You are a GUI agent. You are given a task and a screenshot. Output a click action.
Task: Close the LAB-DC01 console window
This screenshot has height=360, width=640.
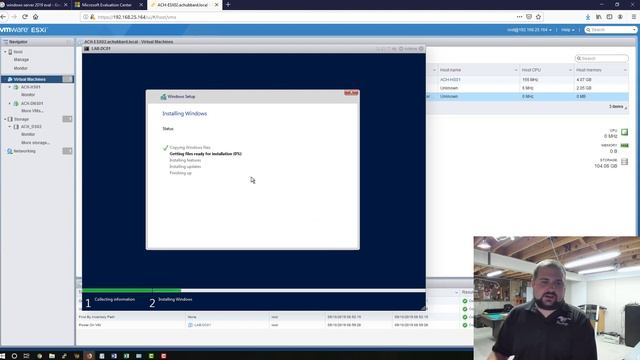click(421, 49)
